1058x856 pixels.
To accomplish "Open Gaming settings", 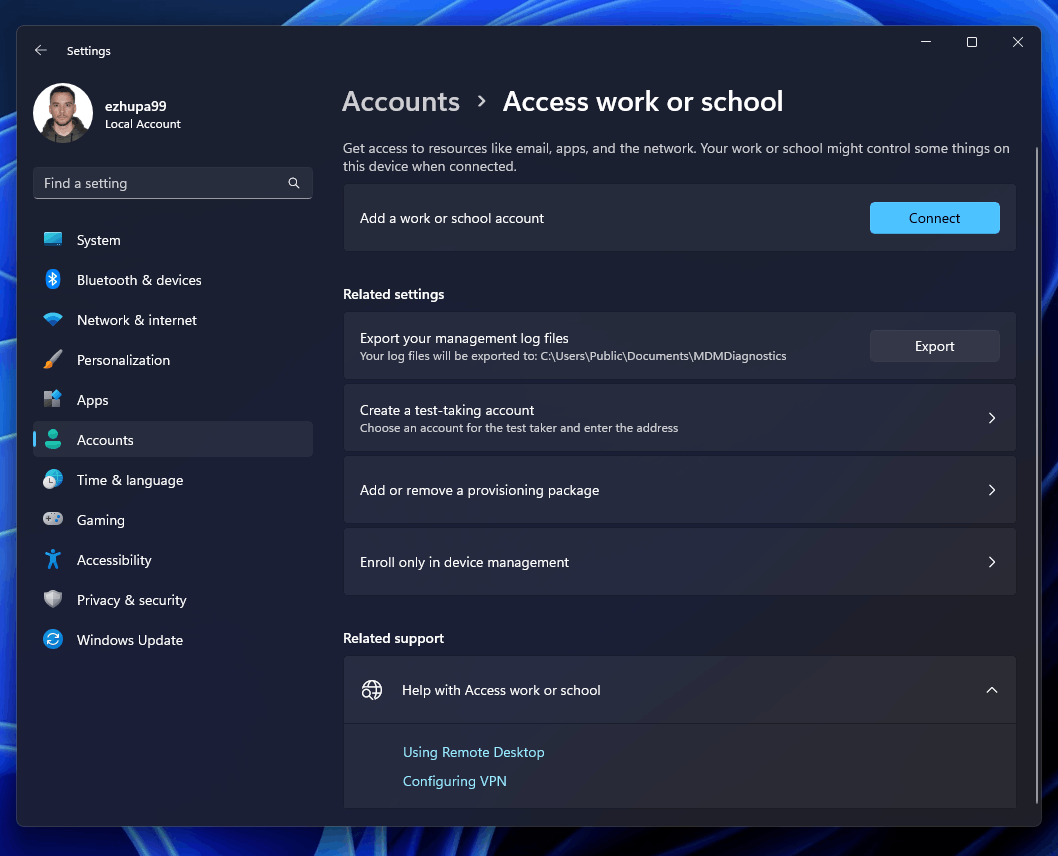I will (x=173, y=520).
